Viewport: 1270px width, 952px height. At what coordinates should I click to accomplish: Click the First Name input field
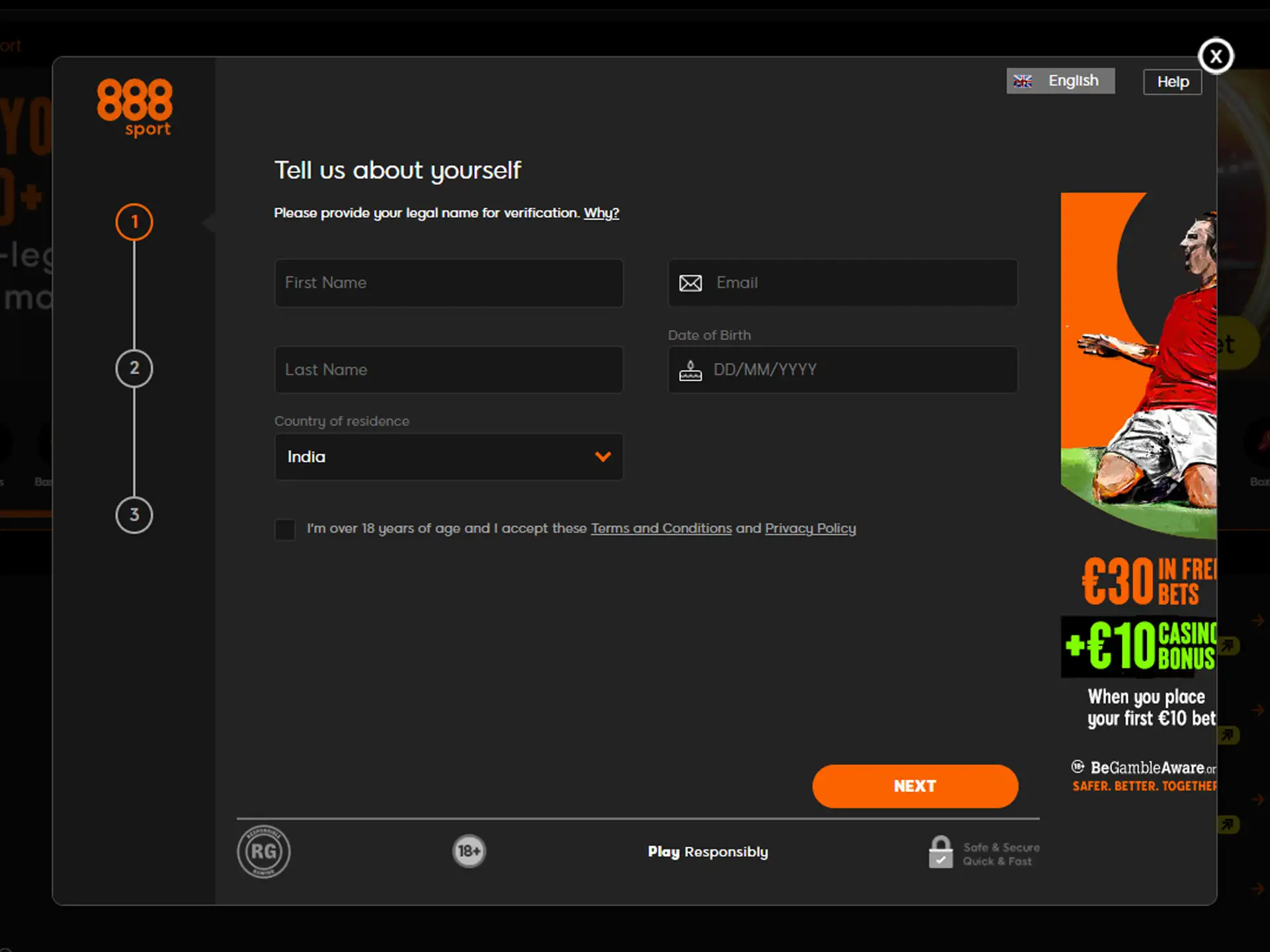[x=448, y=282]
